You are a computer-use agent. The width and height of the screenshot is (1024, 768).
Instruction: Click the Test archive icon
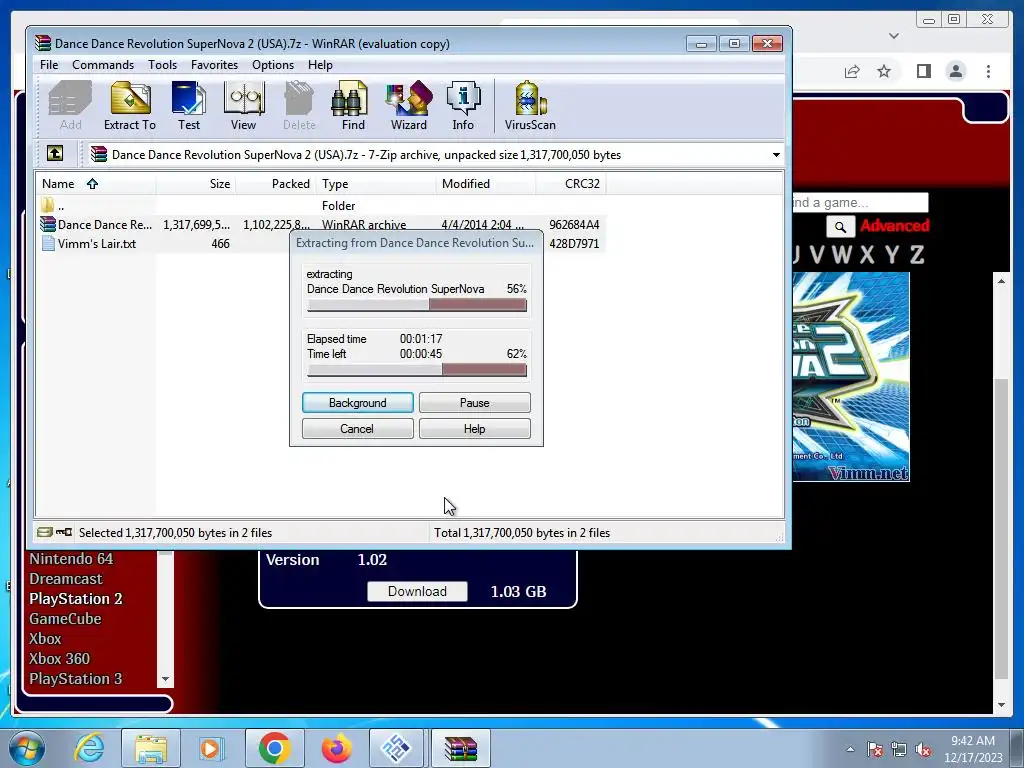[189, 106]
